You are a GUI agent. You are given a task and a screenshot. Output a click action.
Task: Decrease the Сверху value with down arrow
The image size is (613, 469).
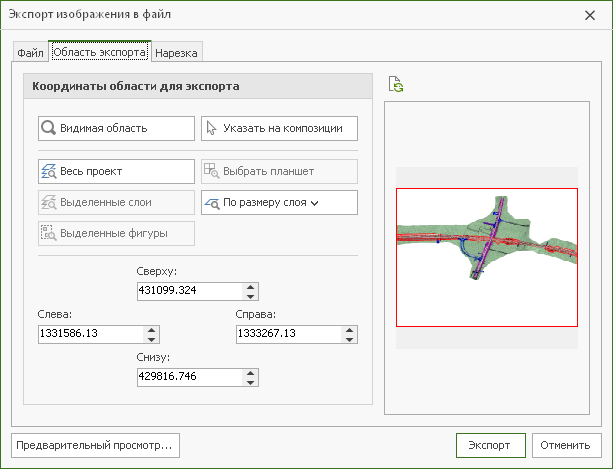[x=251, y=296]
